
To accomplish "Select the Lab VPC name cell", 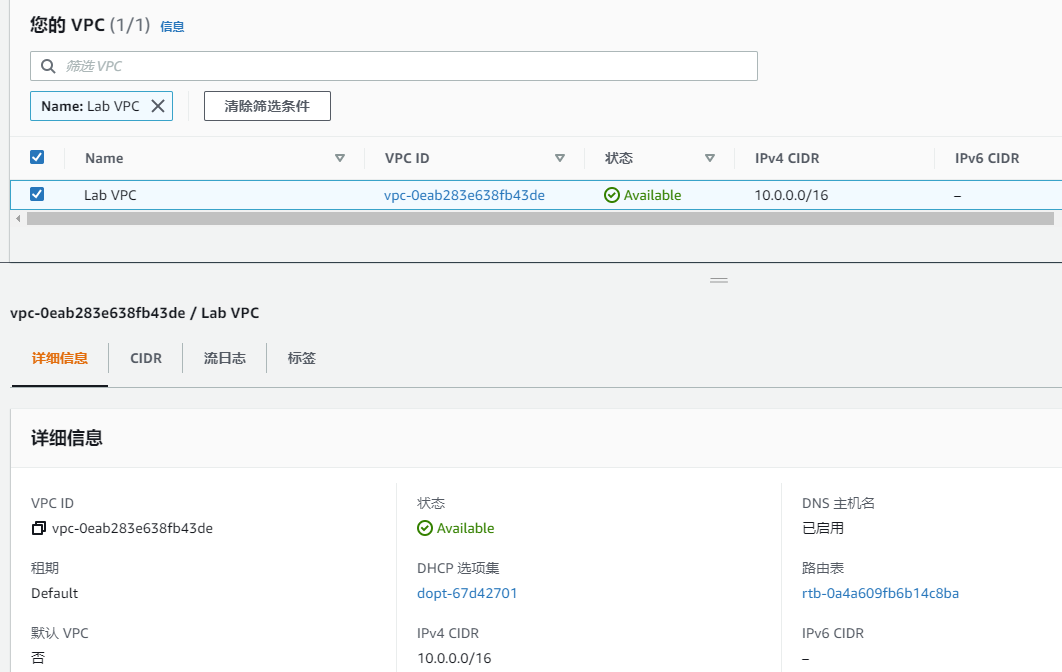I will click(110, 195).
